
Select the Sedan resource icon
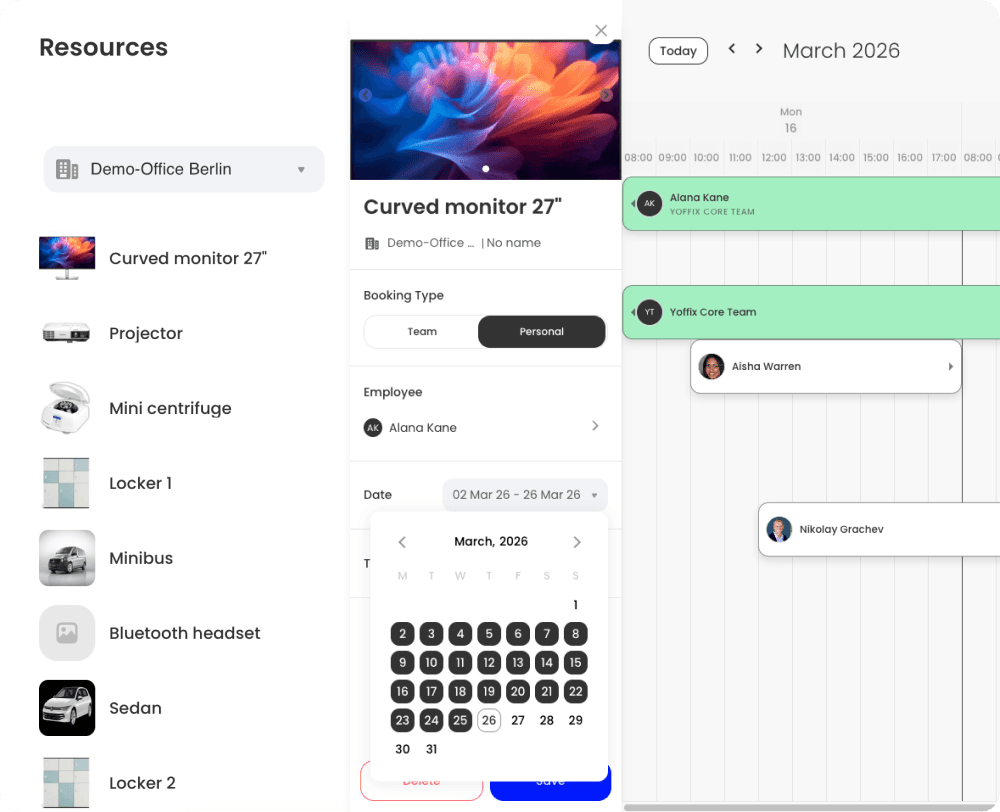pos(66,708)
